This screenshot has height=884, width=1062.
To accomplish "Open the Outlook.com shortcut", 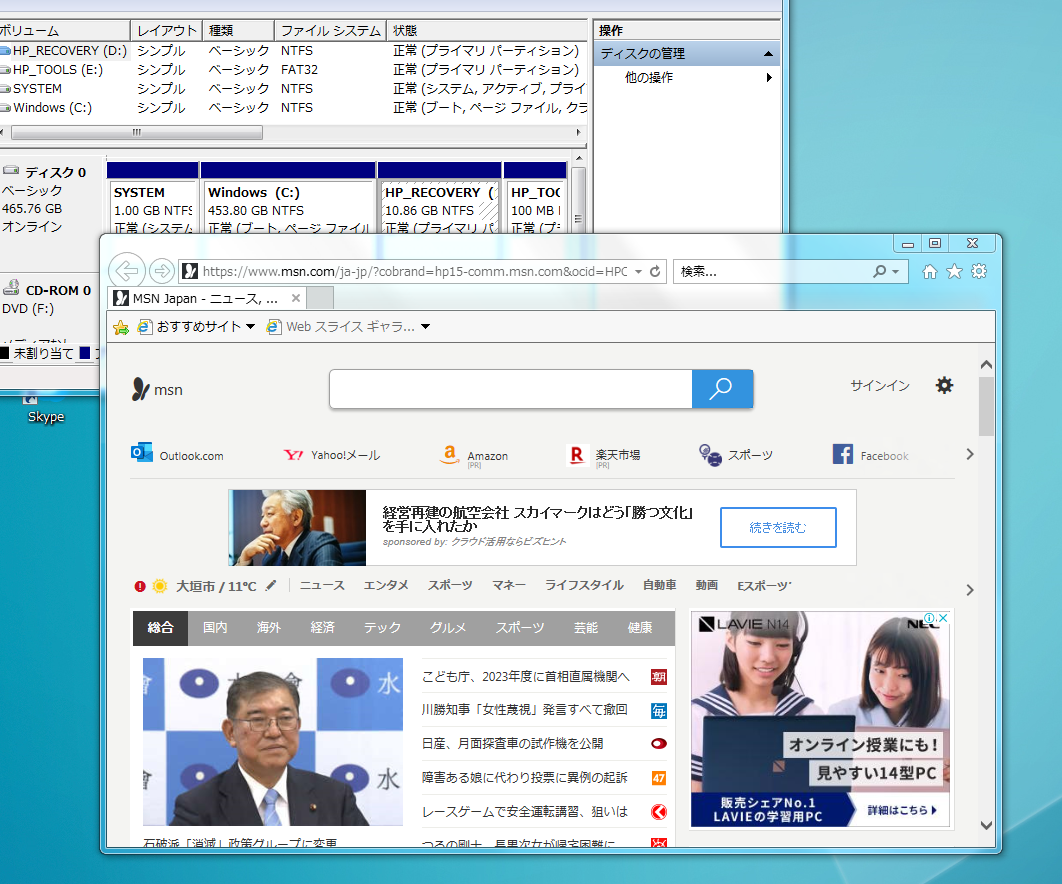I will tap(177, 454).
